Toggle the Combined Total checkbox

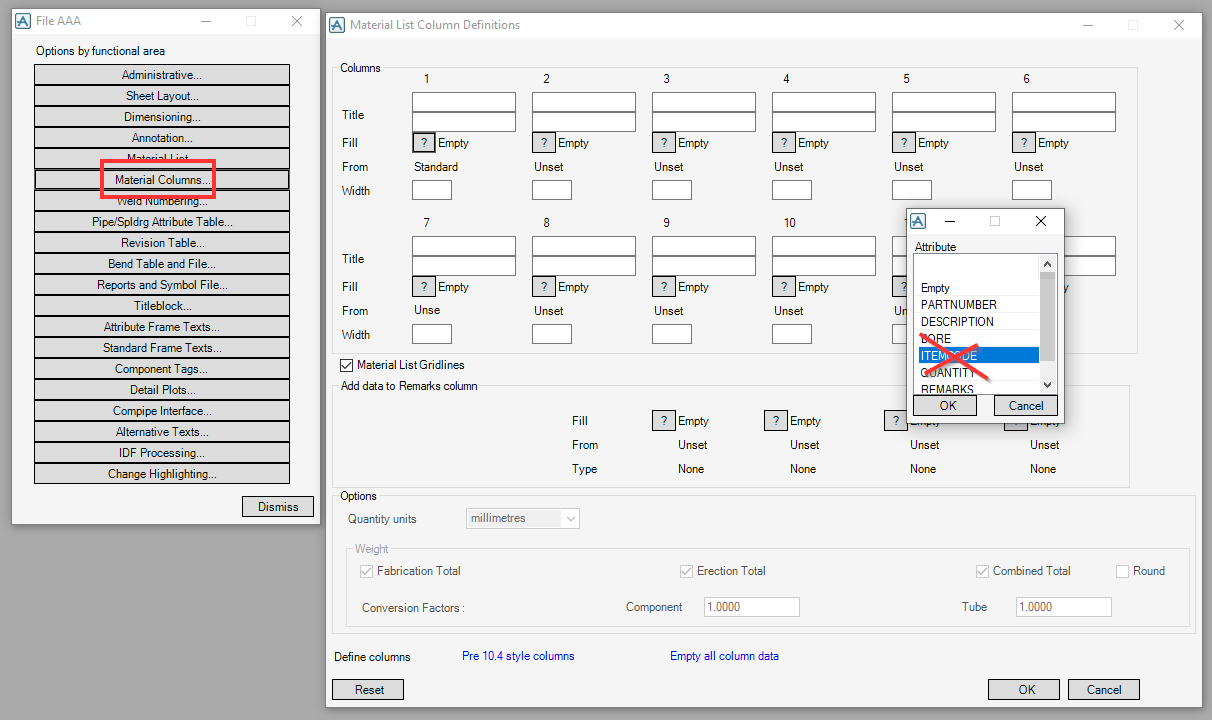click(982, 571)
